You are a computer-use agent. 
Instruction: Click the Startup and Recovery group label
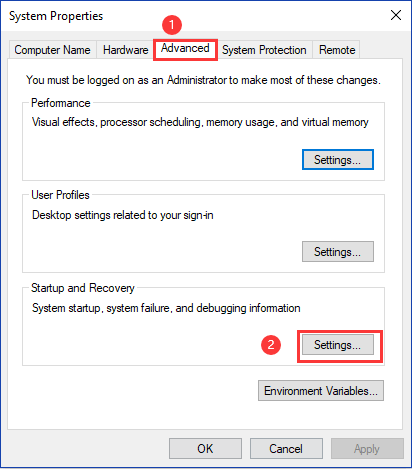point(83,288)
